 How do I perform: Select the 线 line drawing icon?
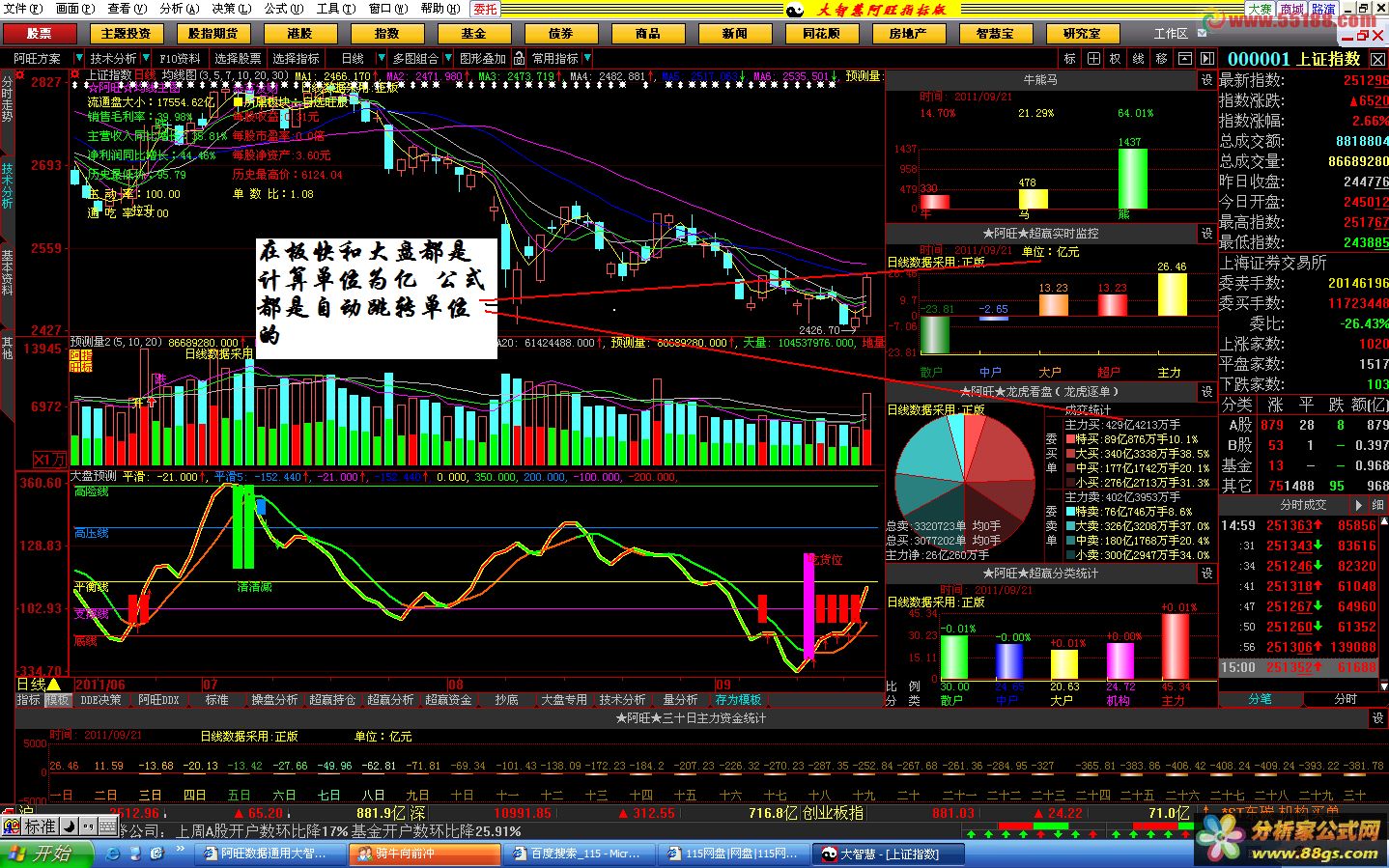pyautogui.click(x=1138, y=59)
